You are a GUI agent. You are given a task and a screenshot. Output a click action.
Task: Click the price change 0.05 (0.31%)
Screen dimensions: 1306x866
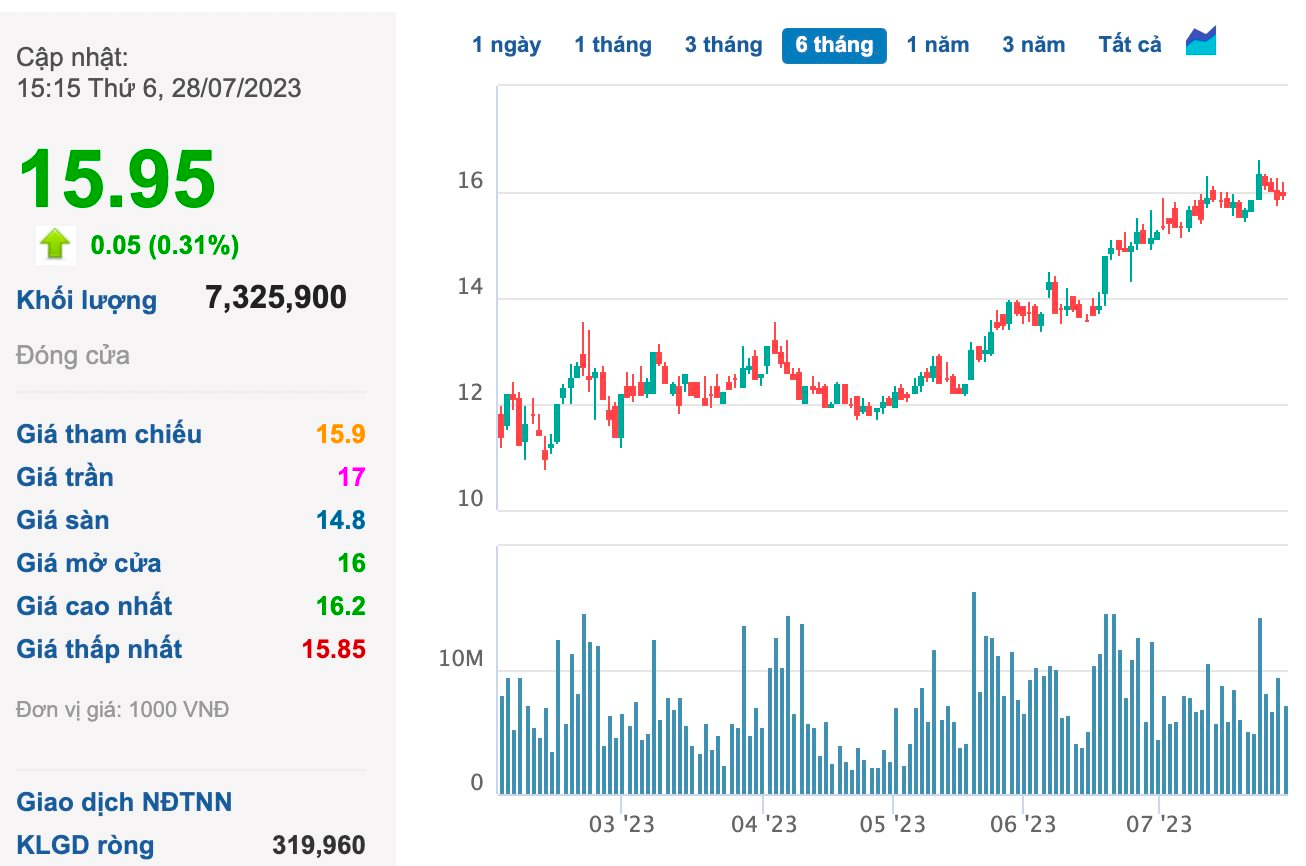[165, 245]
